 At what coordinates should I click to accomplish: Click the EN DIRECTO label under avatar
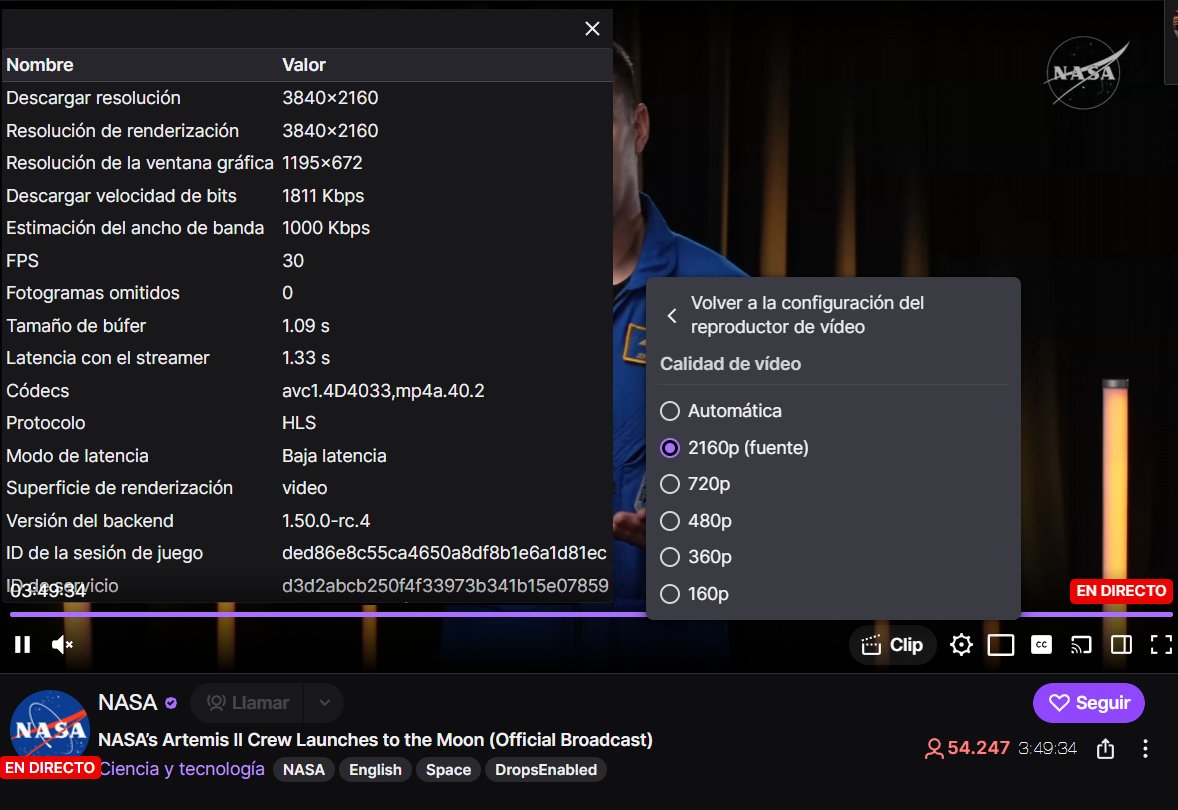pos(50,768)
